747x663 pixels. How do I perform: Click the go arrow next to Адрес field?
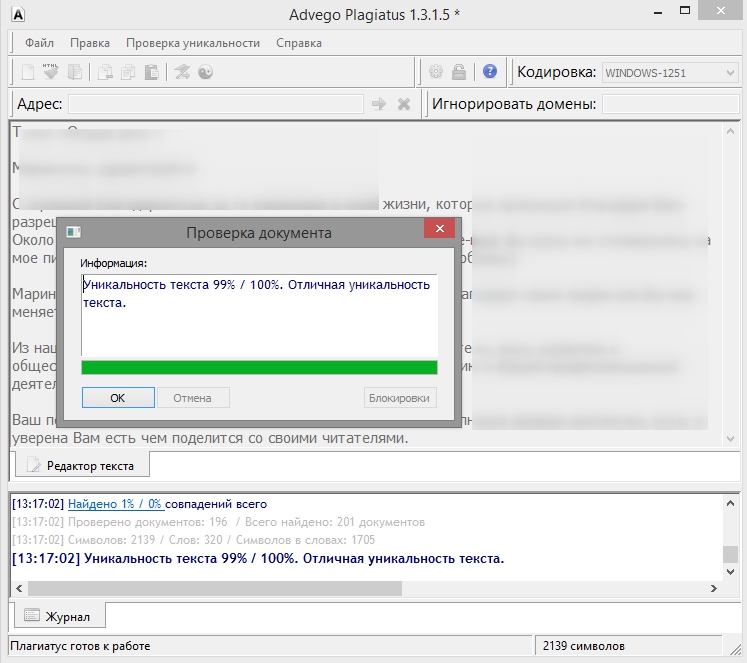coord(379,104)
